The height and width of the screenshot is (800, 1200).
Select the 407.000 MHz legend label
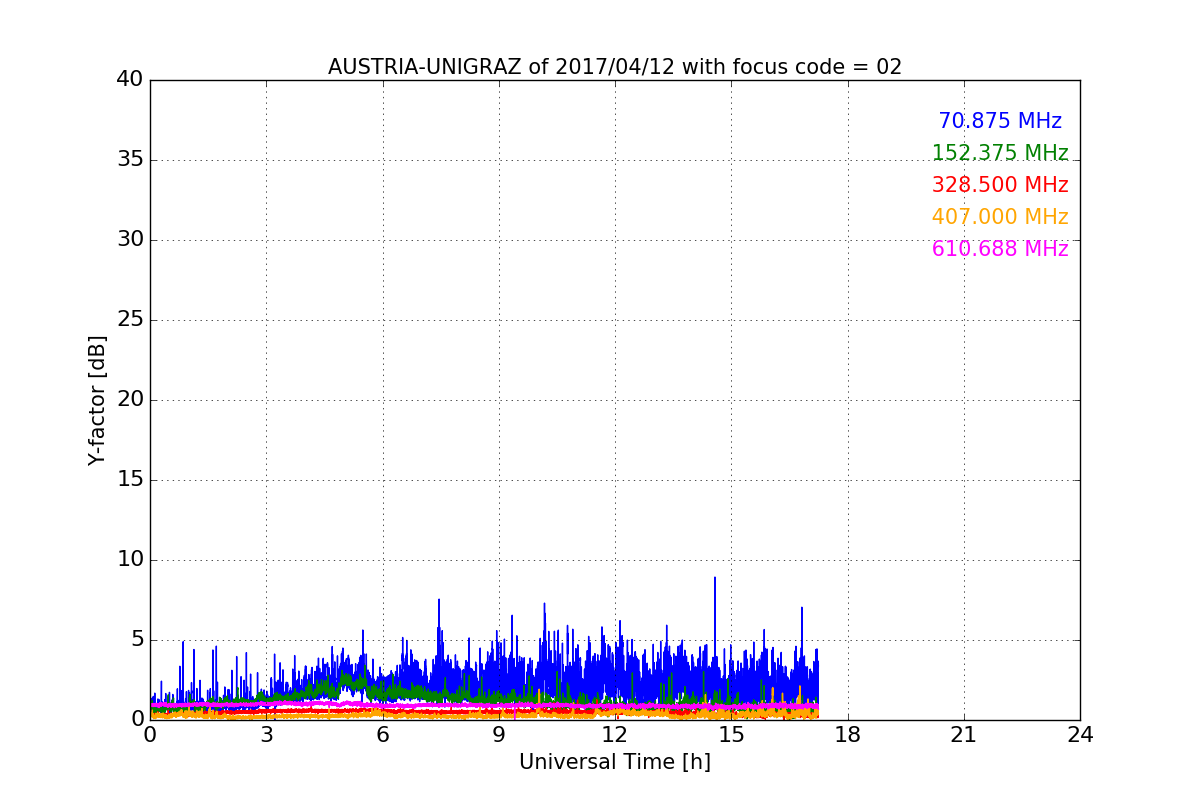1000,217
